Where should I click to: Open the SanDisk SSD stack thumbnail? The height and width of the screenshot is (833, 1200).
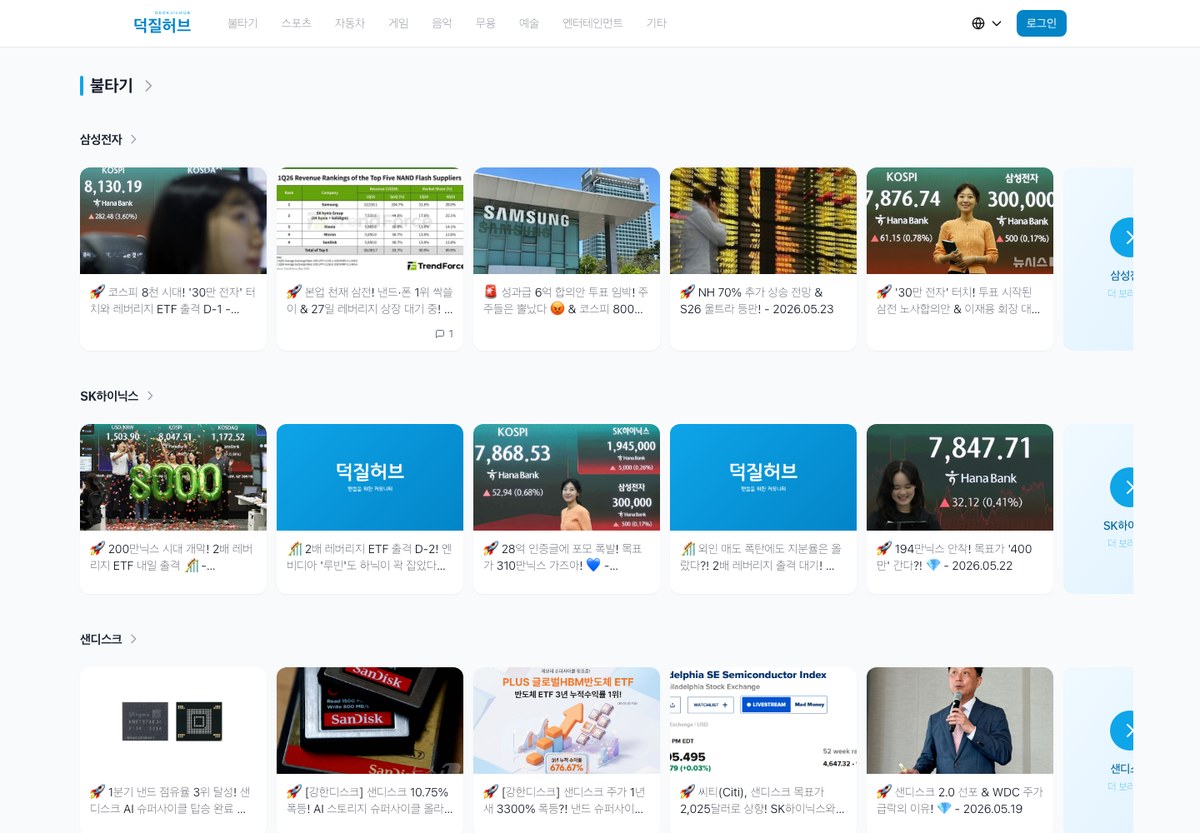click(x=370, y=721)
